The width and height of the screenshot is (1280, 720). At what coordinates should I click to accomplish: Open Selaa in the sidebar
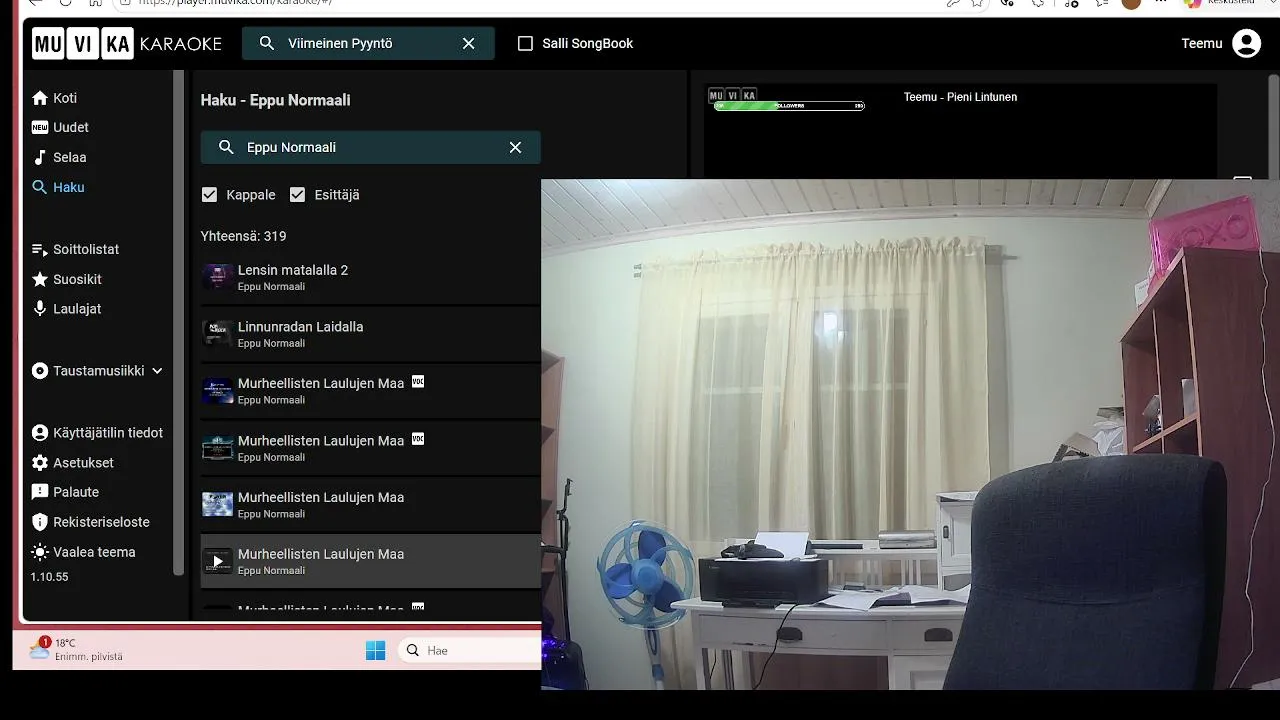click(x=59, y=158)
